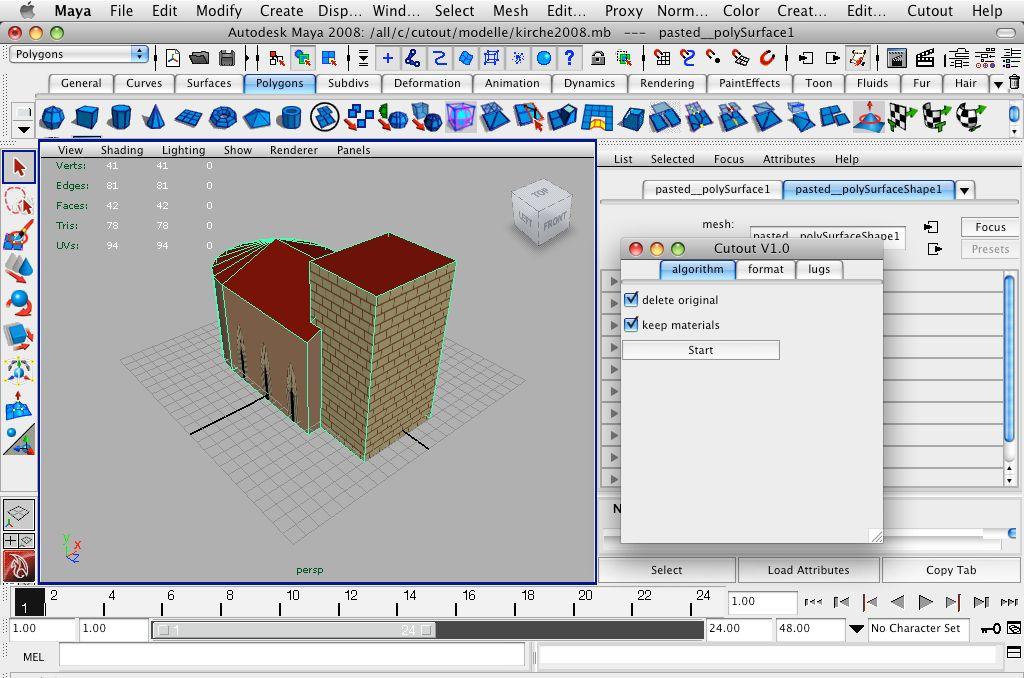This screenshot has height=678, width=1024.
Task: Create a polygon cylinder from shelf
Action: 121,118
